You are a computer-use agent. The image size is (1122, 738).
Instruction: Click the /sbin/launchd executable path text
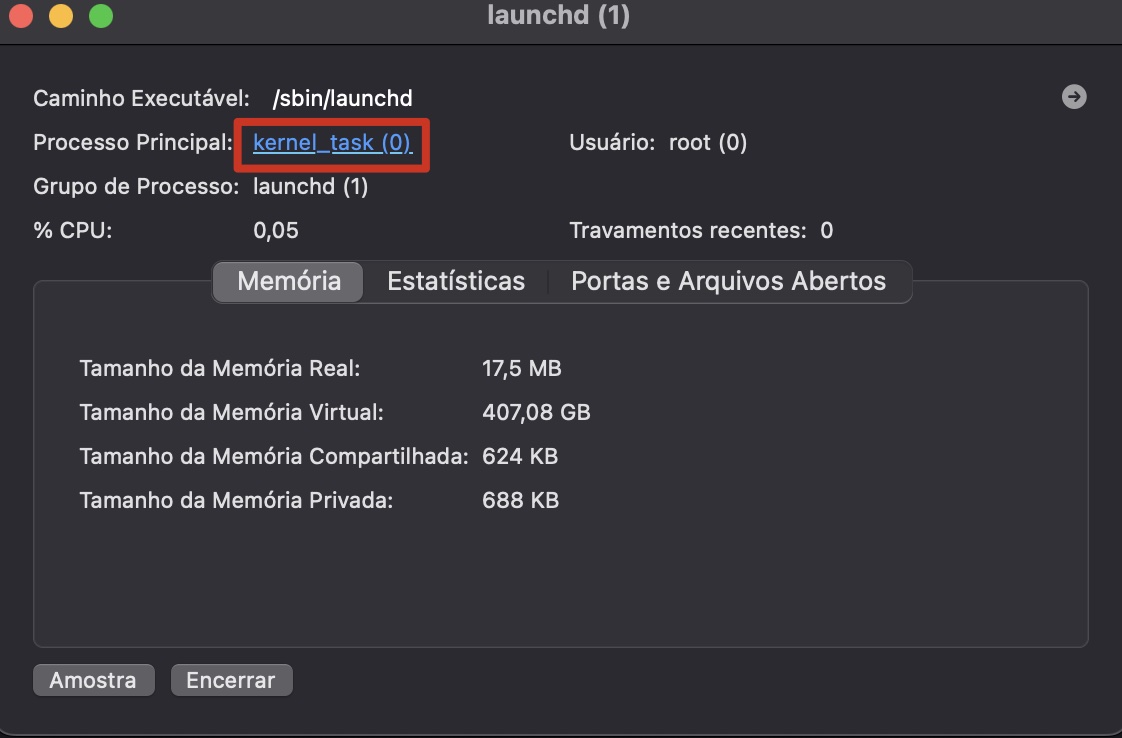coord(342,98)
